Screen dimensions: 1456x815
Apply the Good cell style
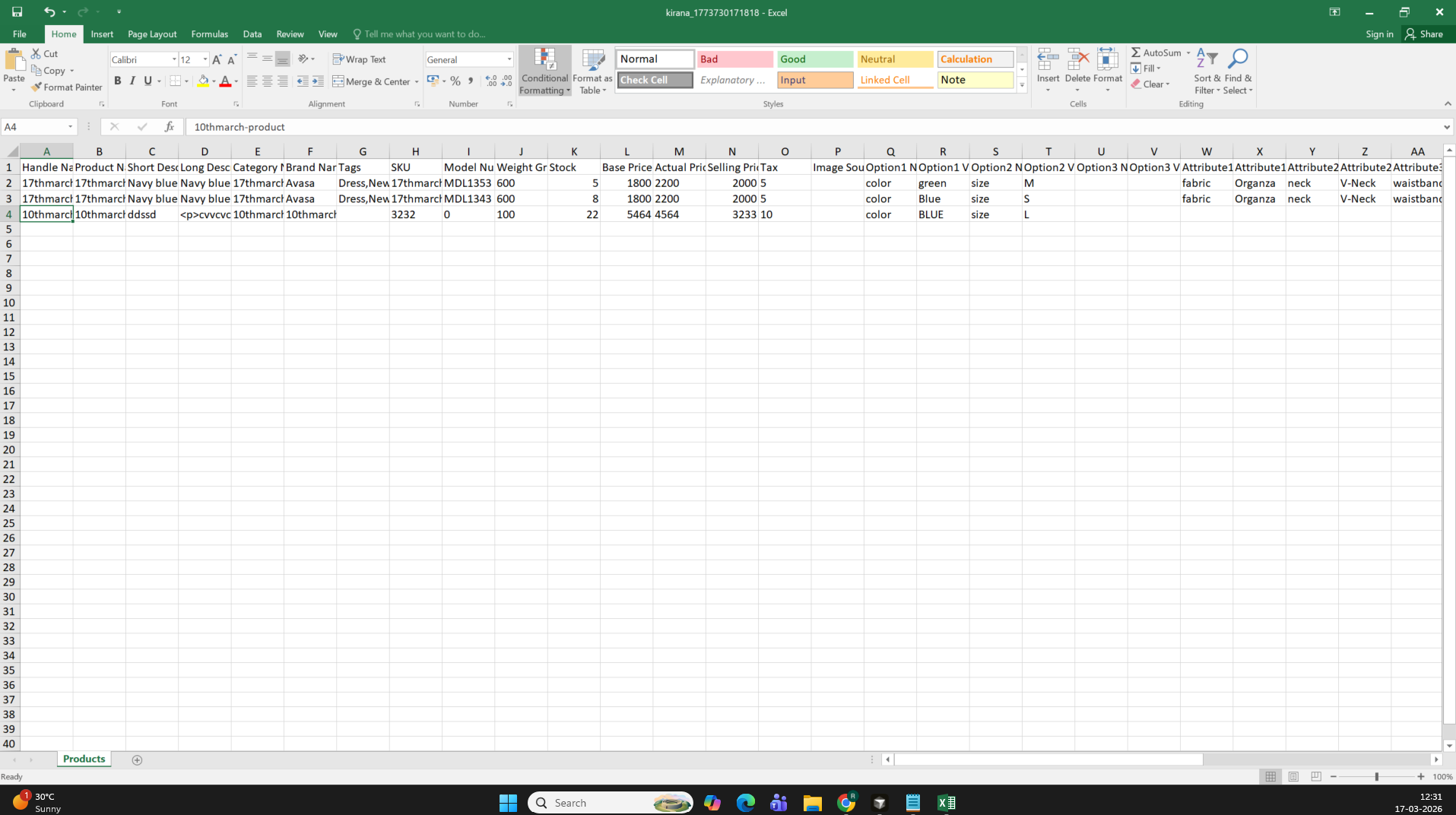point(814,59)
